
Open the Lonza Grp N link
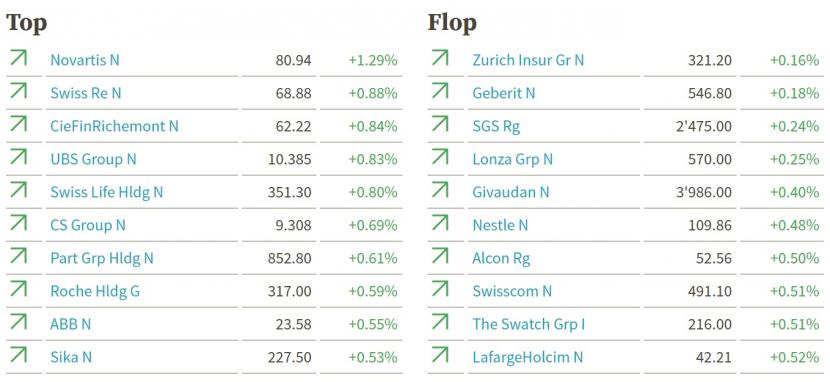click(x=512, y=159)
